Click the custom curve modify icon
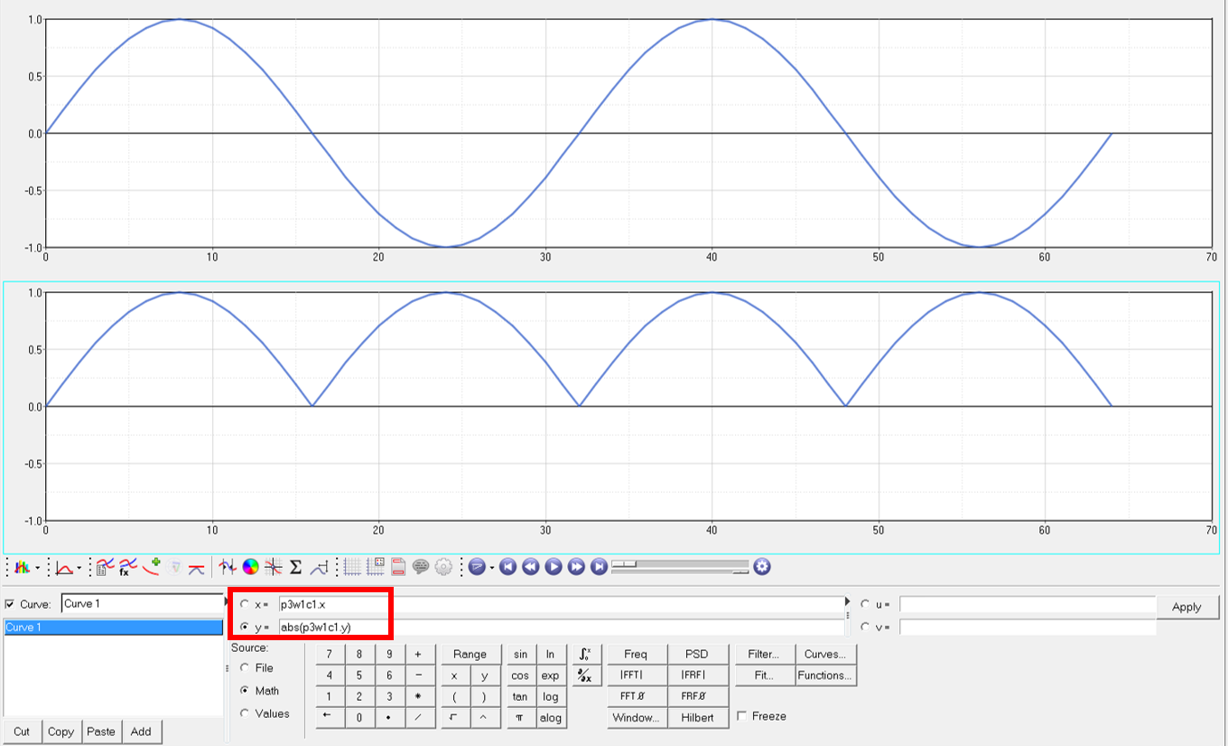The height and width of the screenshot is (746, 1228). tap(319, 567)
